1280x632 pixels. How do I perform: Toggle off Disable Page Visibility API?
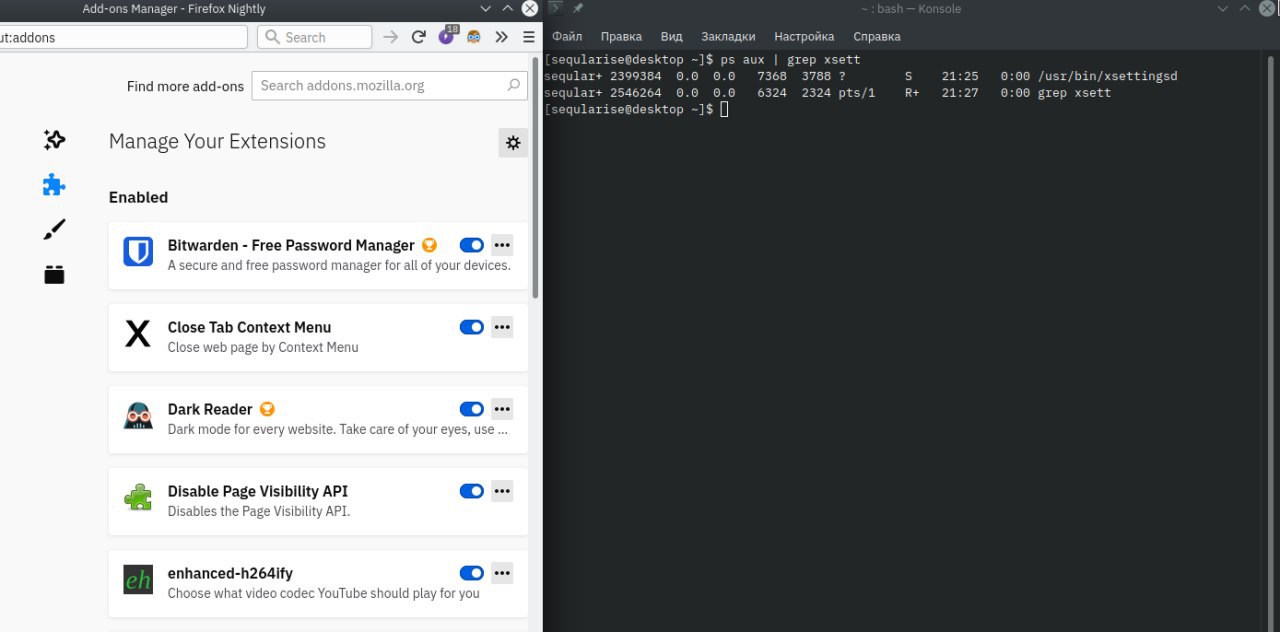pos(472,491)
